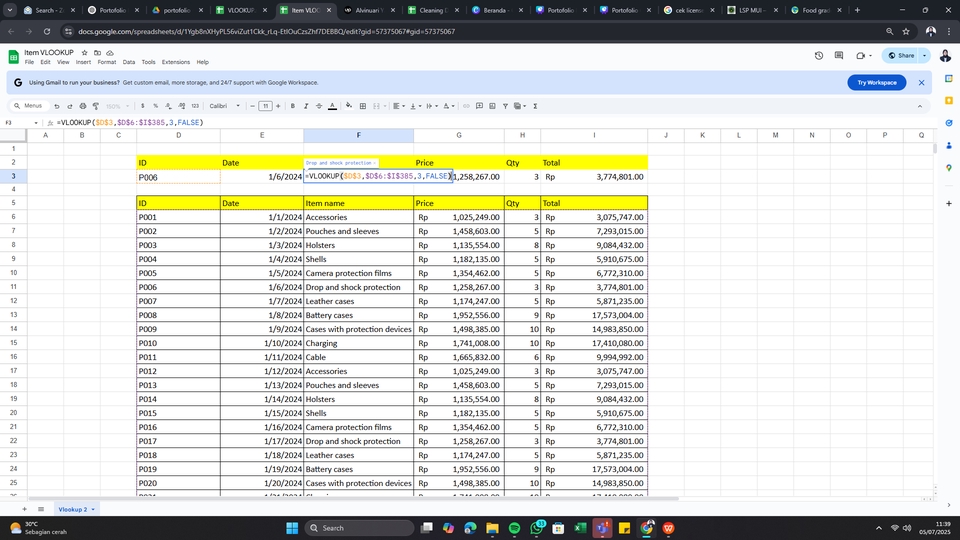Click the Functions sigma icon
The image size is (960, 540).
(x=535, y=106)
